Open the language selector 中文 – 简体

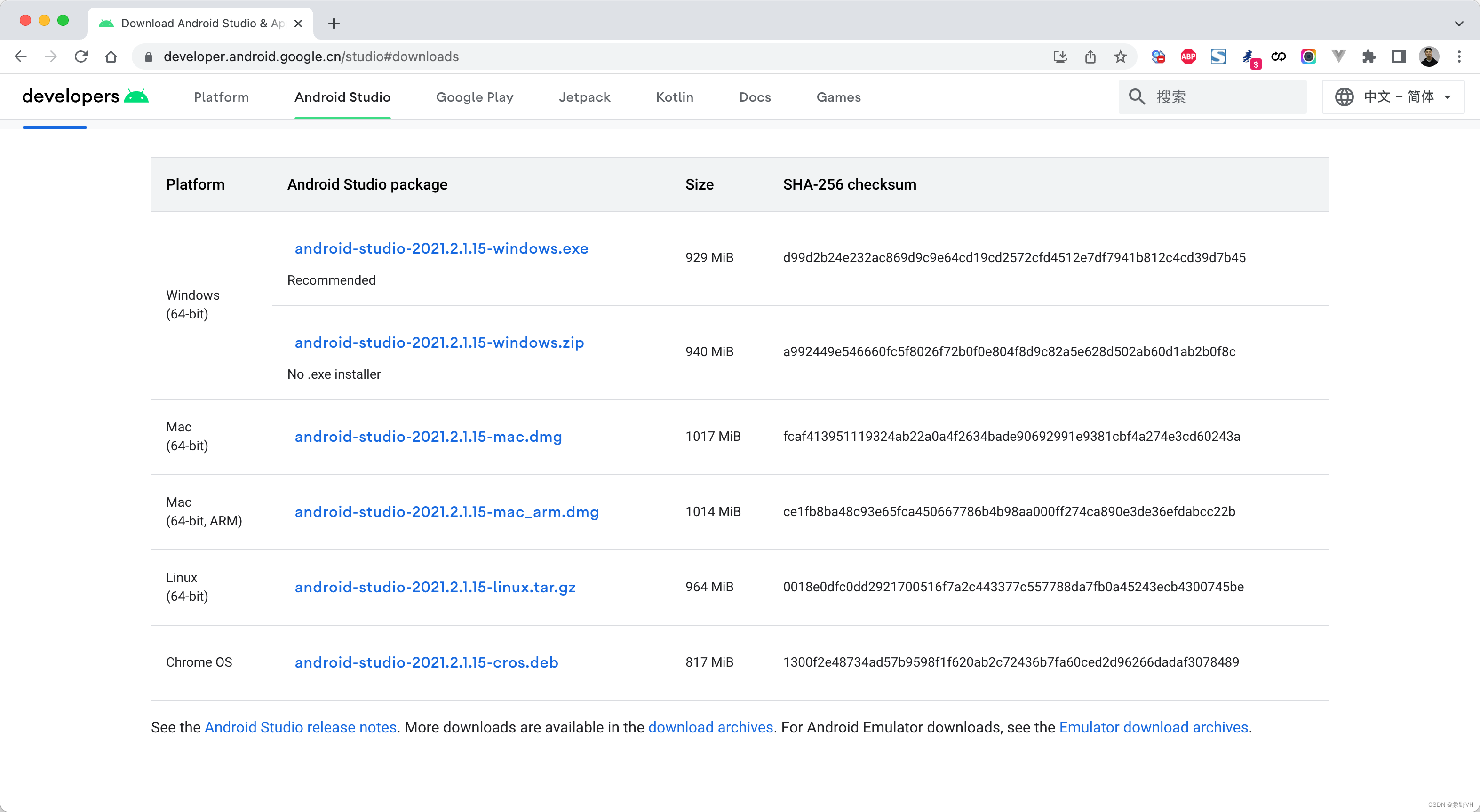(x=1392, y=96)
